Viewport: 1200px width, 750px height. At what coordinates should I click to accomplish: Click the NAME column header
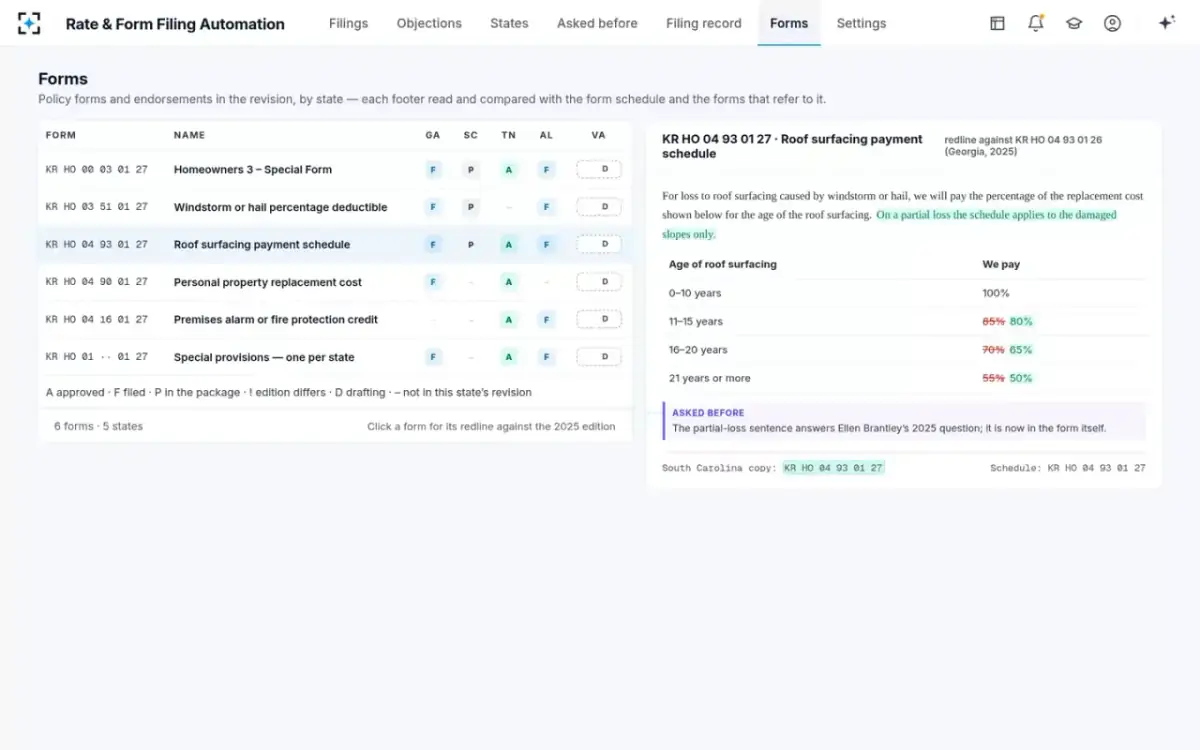click(189, 135)
